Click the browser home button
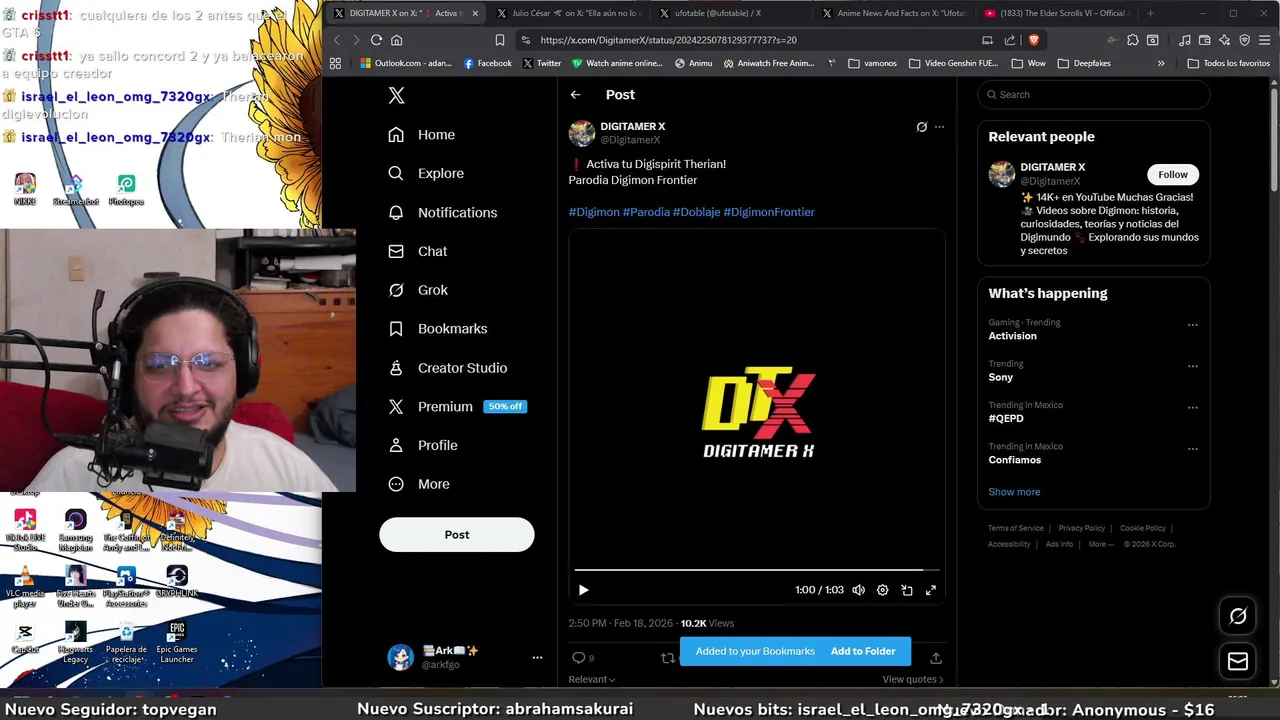Image resolution: width=1280 pixels, height=720 pixels. tap(396, 40)
